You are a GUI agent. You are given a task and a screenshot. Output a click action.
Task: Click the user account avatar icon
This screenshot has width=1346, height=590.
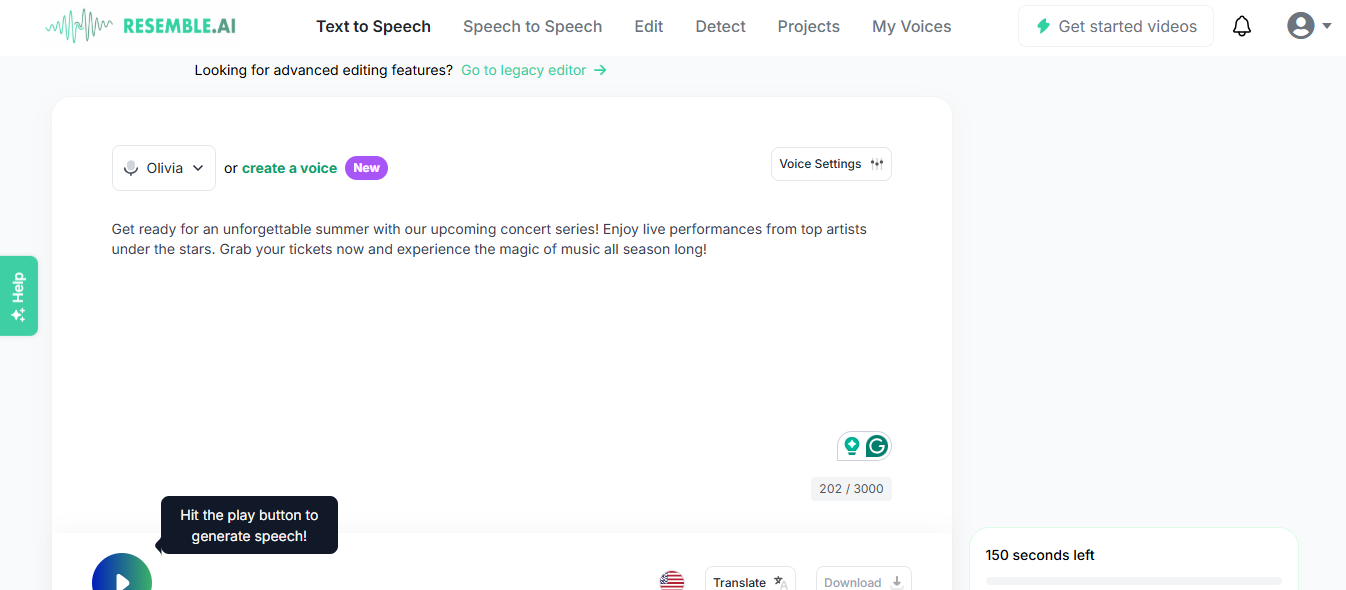point(1300,26)
